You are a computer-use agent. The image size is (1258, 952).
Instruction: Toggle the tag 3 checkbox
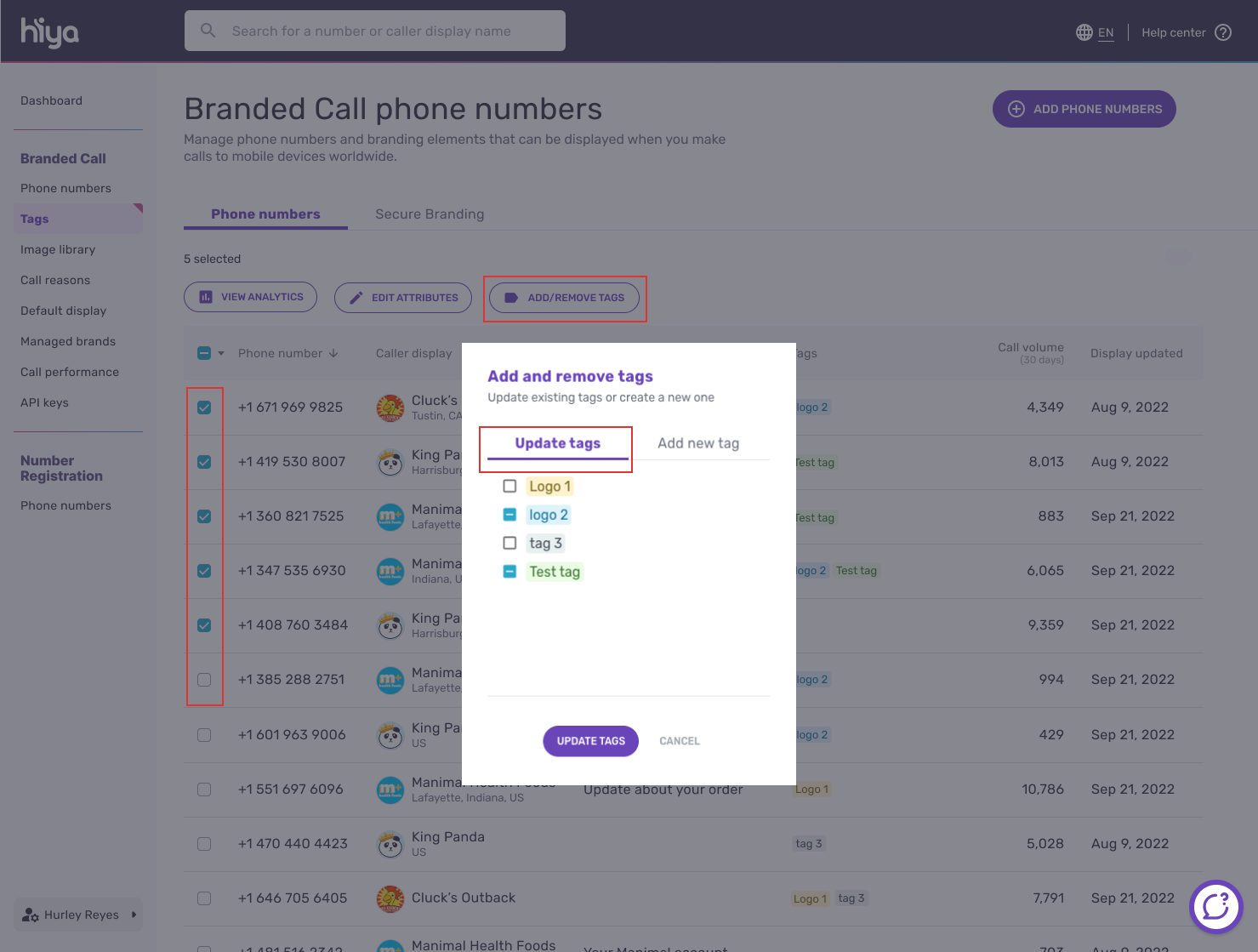[509, 543]
